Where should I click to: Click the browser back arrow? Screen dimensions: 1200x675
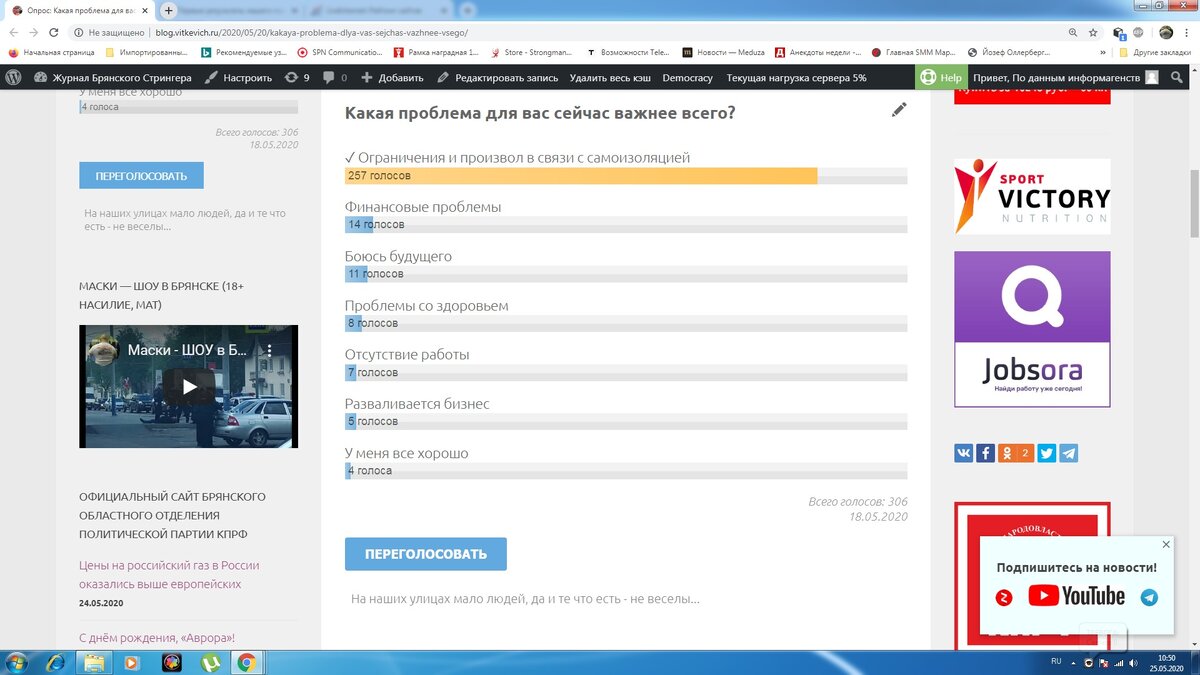point(12,32)
